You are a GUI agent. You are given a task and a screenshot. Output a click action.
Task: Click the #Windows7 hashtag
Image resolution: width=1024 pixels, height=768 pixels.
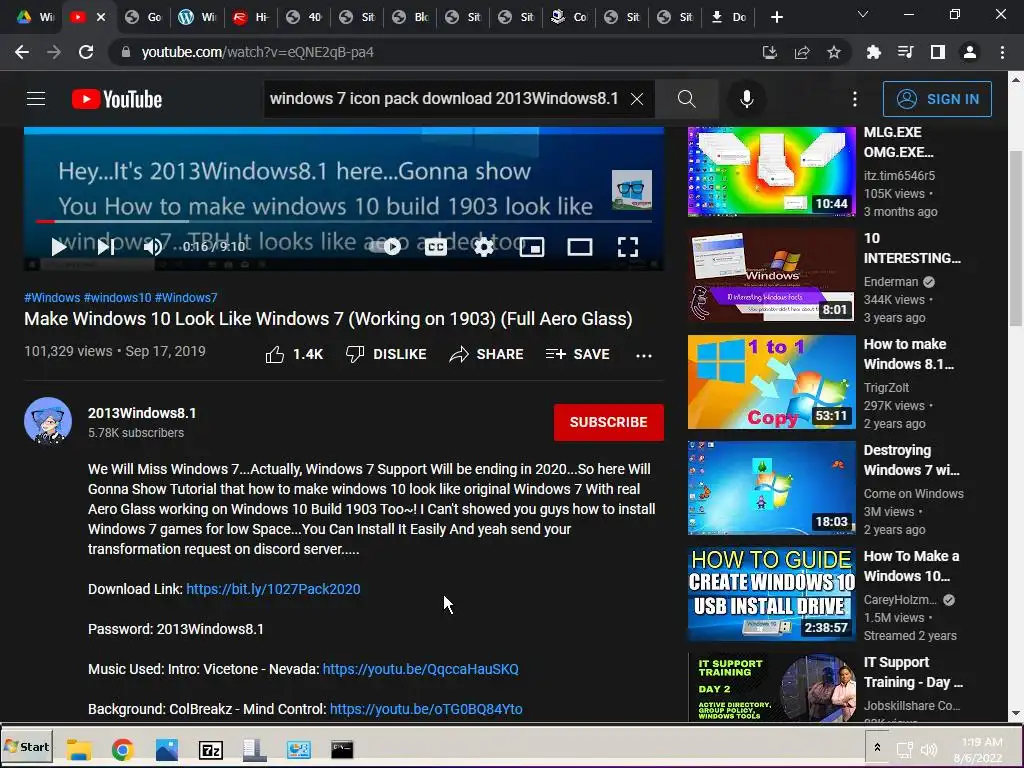[x=186, y=298]
